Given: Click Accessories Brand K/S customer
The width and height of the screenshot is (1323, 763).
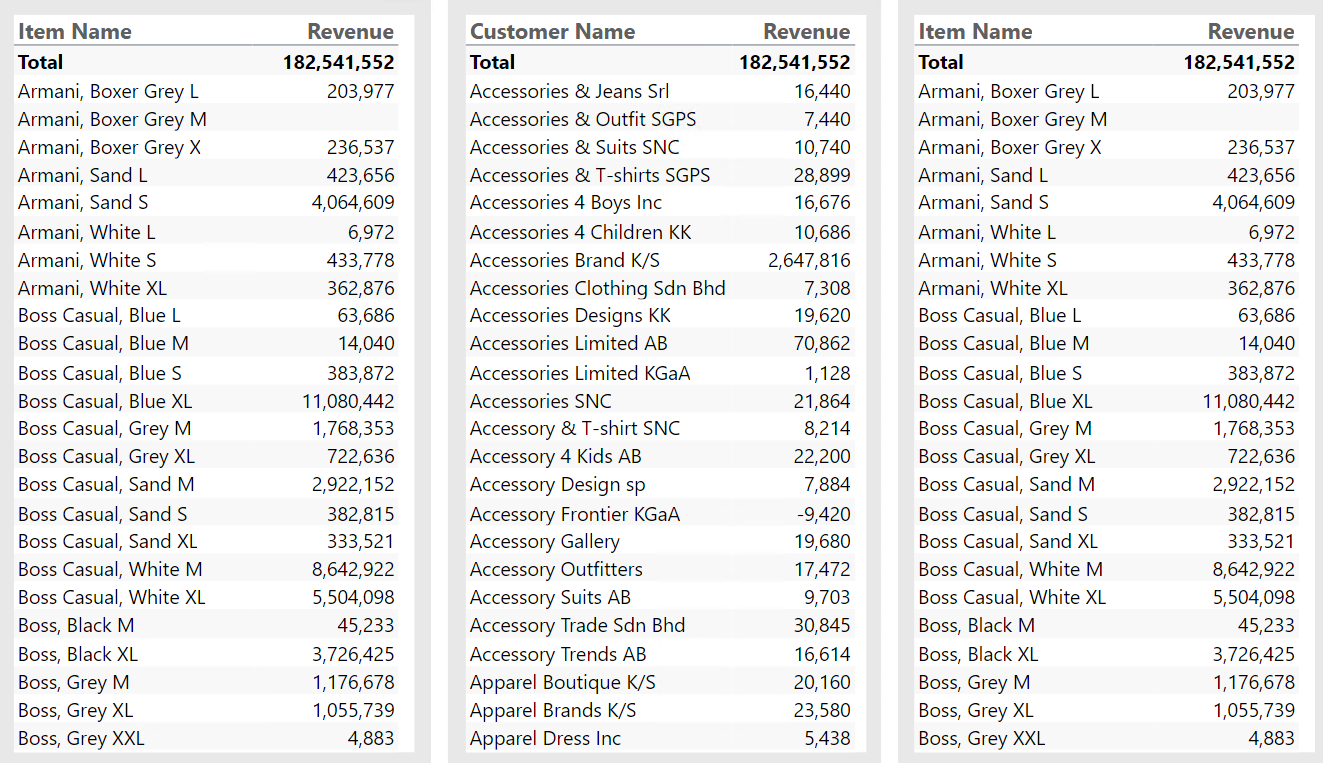Looking at the screenshot, I should (564, 260).
